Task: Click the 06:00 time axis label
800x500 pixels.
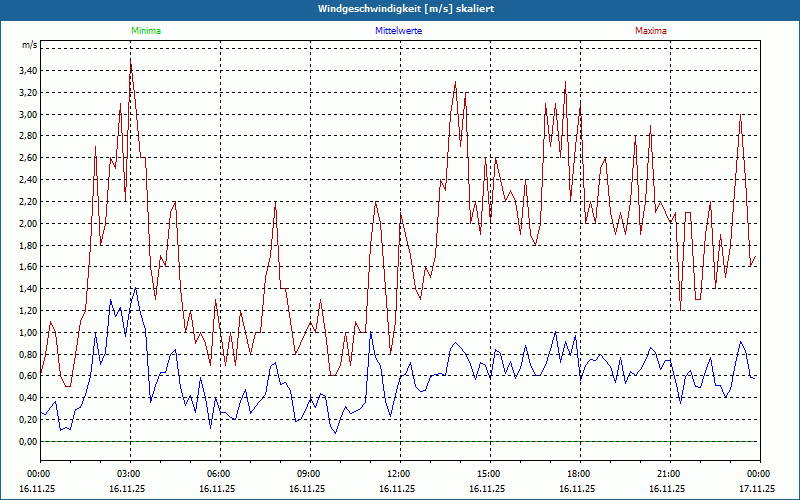Action: coord(218,474)
